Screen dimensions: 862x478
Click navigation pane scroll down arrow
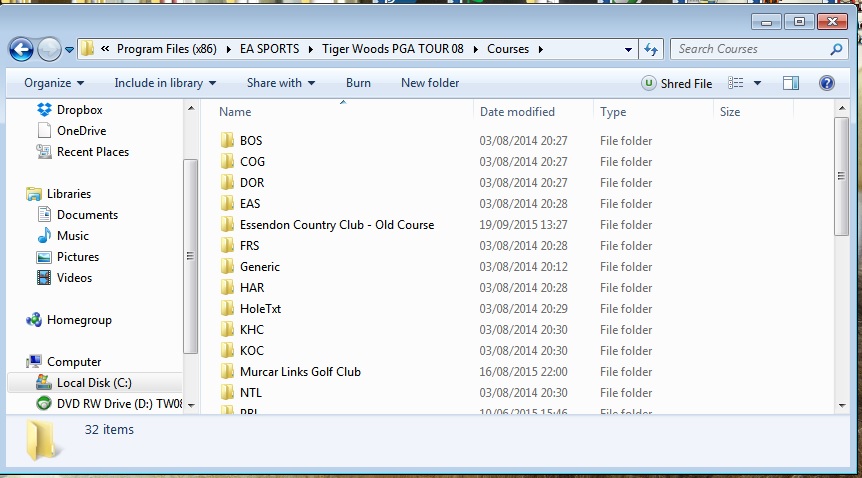191,406
